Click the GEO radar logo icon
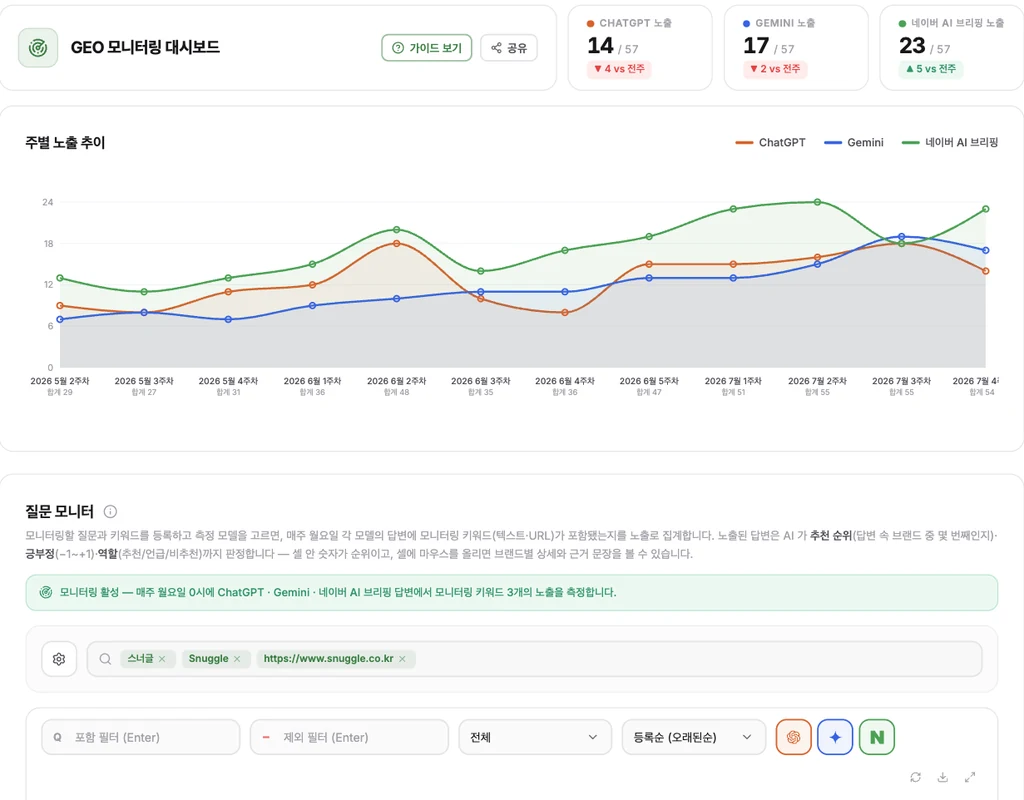 click(38, 48)
